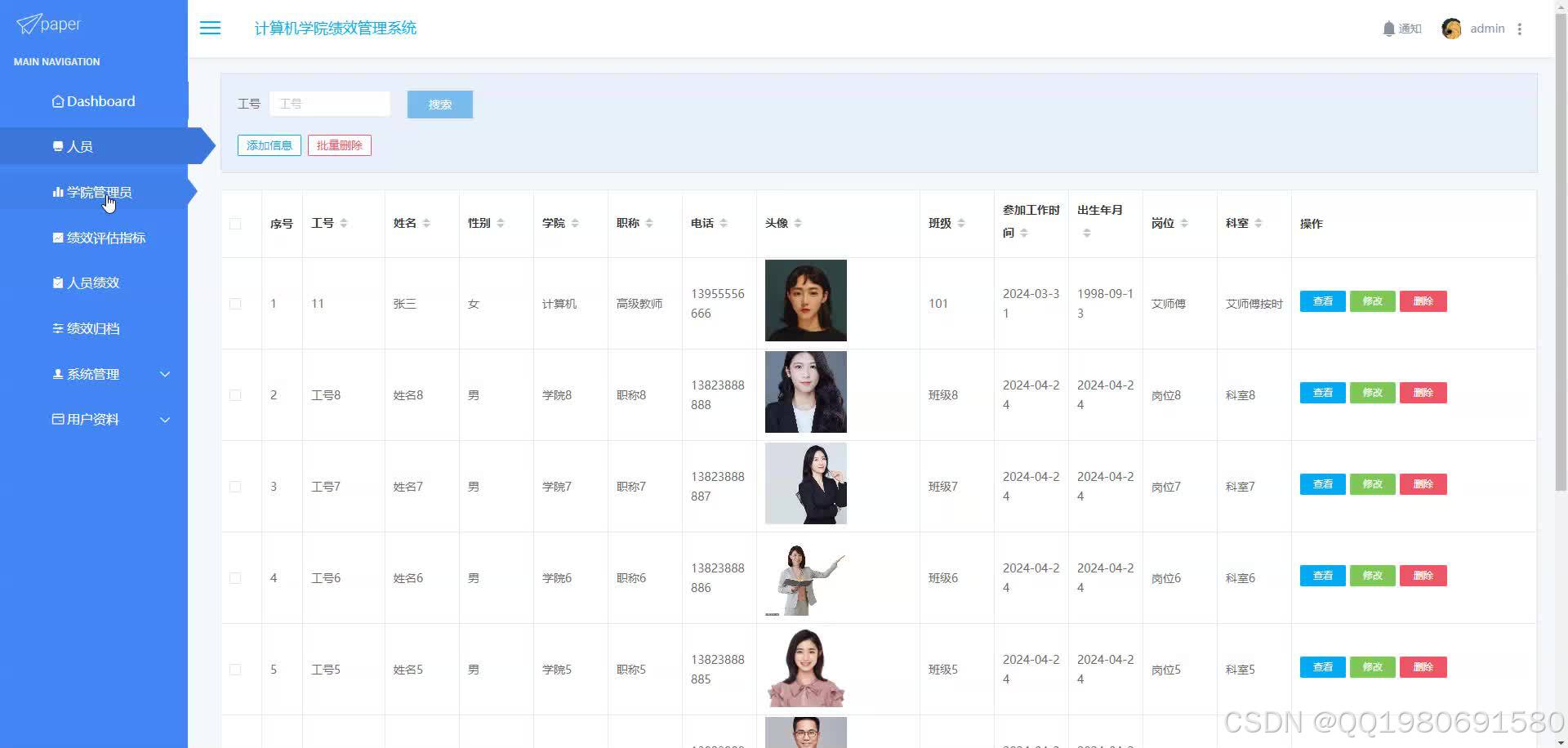This screenshot has width=1568, height=748.
Task: Click 修改 for row 姓名5
Action: pyautogui.click(x=1373, y=667)
